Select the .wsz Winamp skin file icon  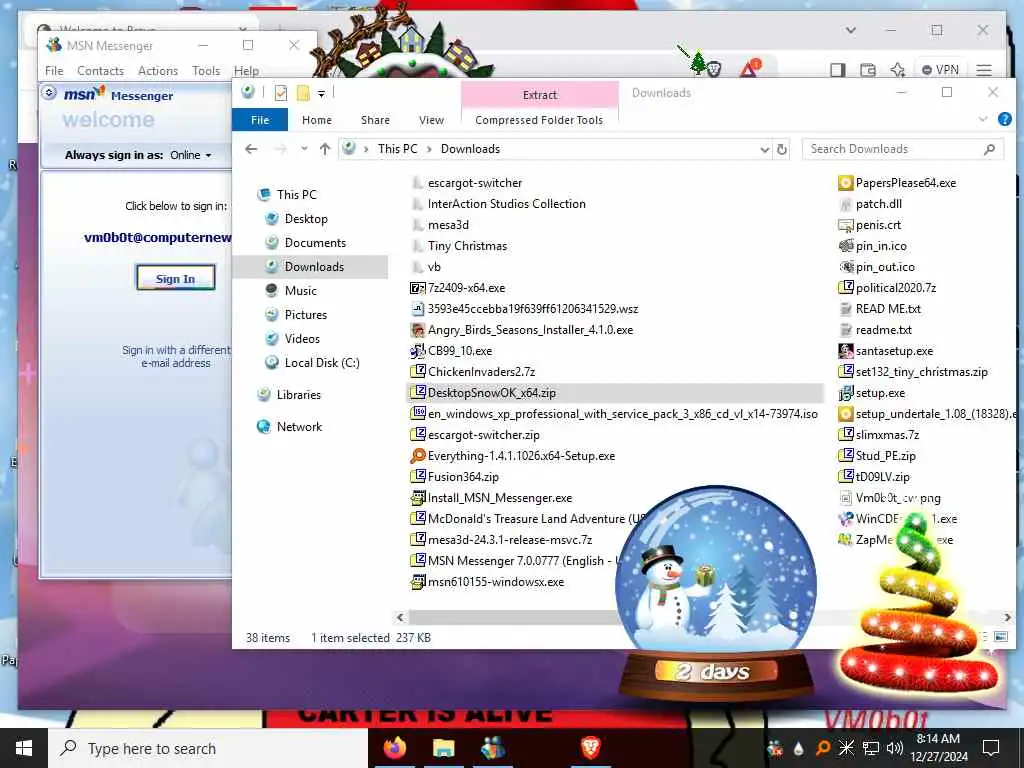coord(417,309)
